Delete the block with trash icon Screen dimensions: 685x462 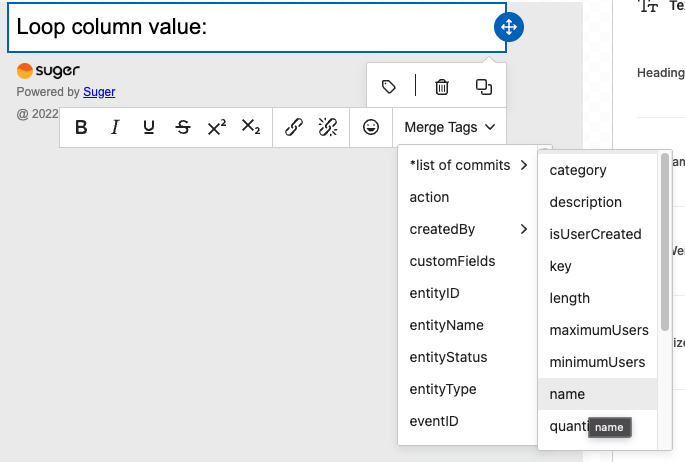(x=441, y=87)
